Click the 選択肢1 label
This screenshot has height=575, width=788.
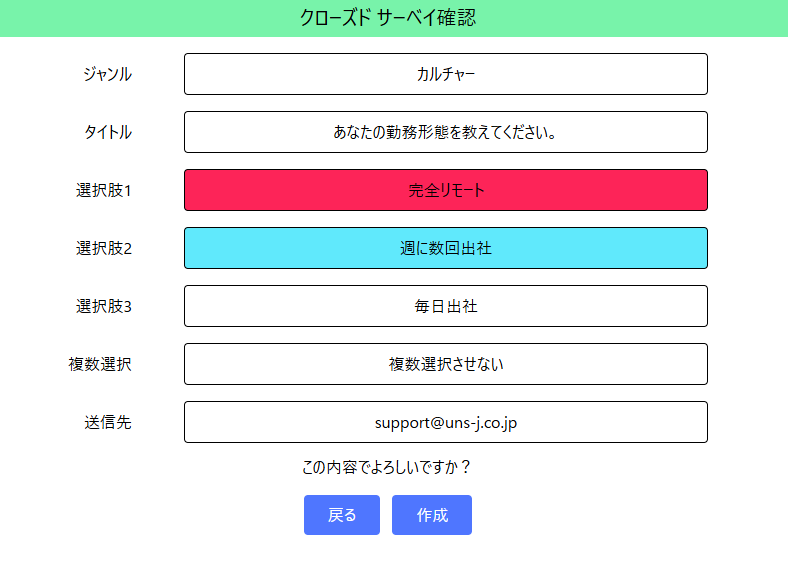click(104, 190)
